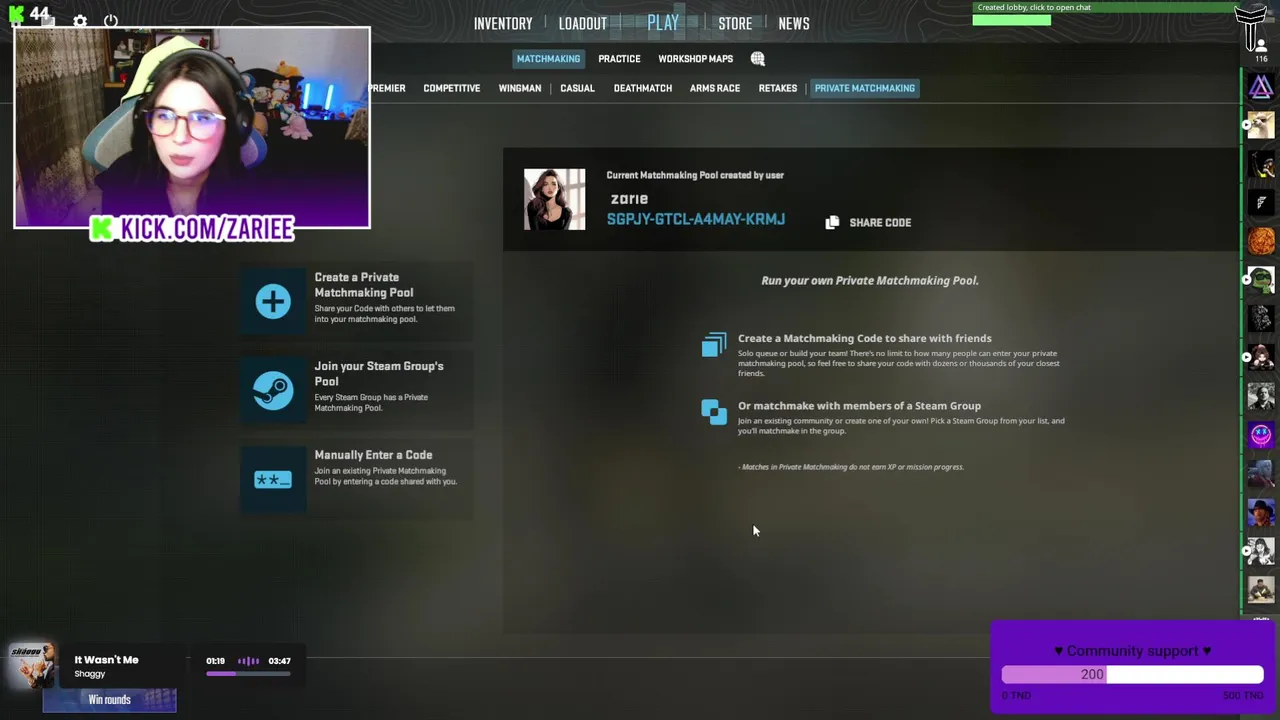Switch to the Workshop Maps tab
Viewport: 1280px width, 720px height.
click(696, 59)
